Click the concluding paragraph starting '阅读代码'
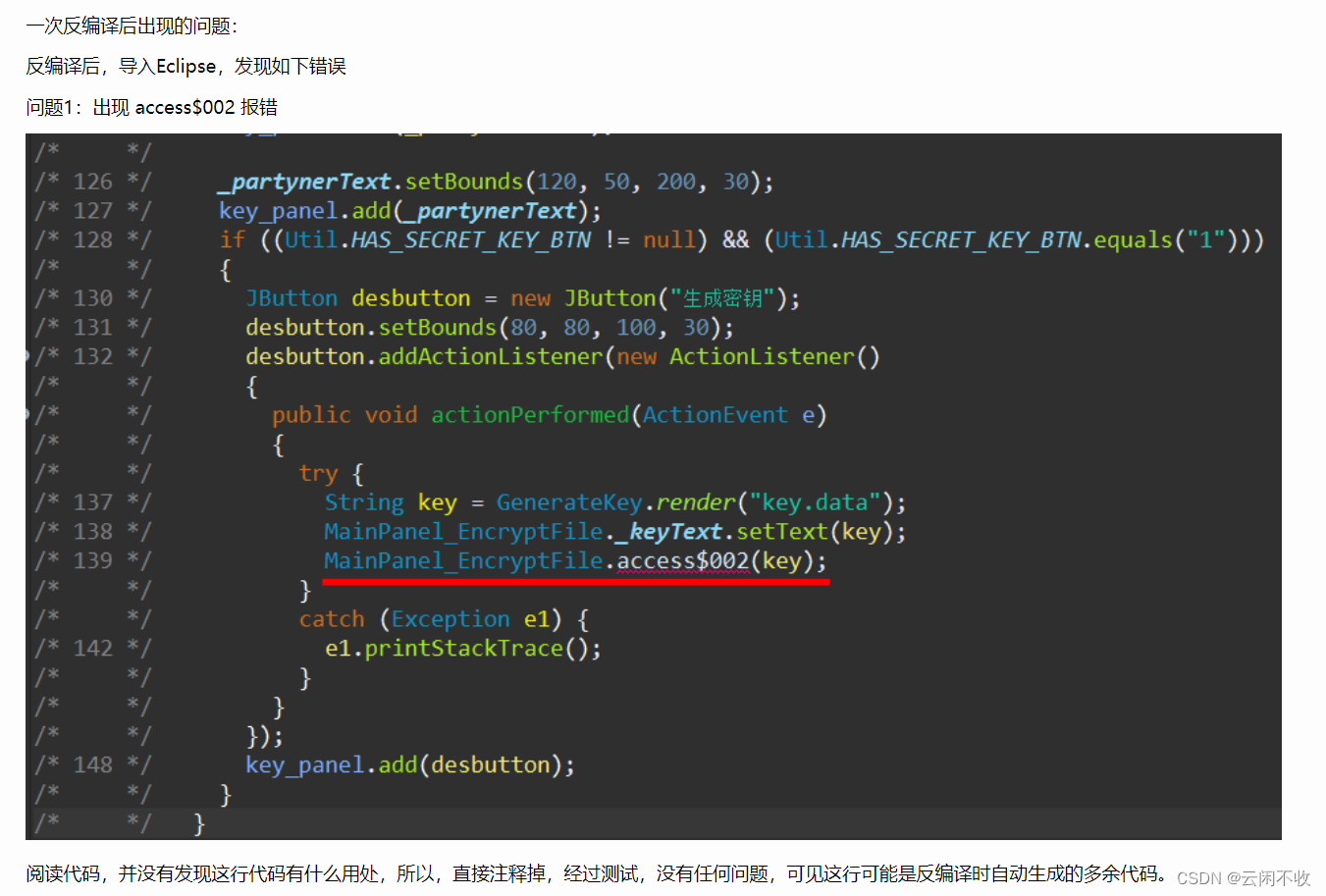The width and height of the screenshot is (1326, 896). (597, 873)
